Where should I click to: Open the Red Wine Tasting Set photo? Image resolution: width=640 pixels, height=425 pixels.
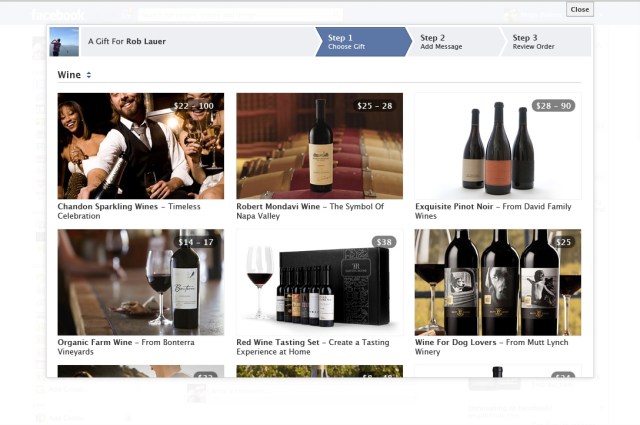320,282
